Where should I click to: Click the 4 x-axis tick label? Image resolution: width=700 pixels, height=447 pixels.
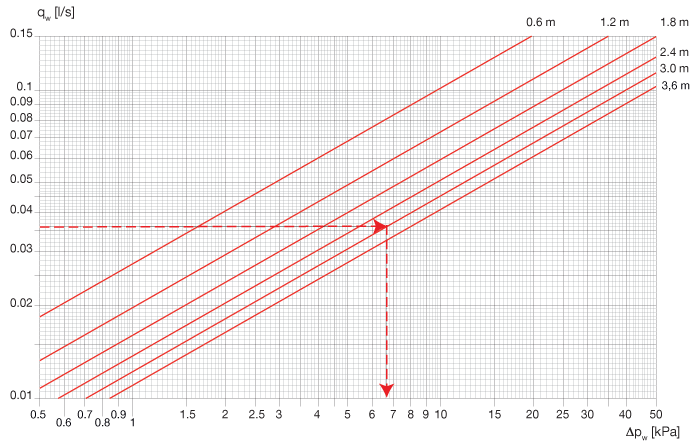317,415
